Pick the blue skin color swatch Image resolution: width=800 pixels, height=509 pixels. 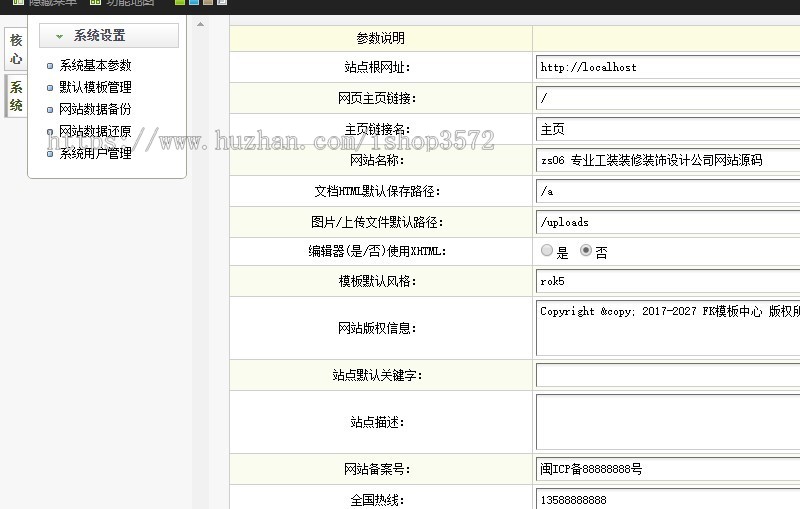click(x=194, y=2)
